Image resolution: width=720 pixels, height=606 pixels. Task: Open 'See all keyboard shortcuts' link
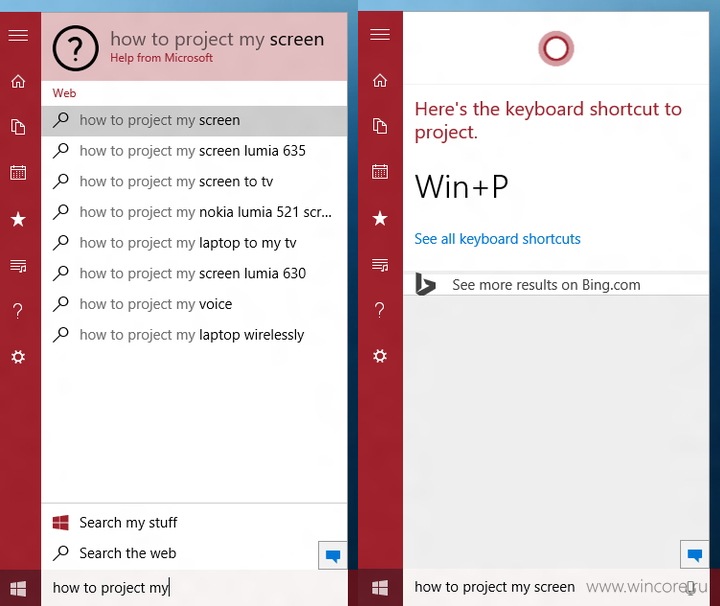[497, 239]
